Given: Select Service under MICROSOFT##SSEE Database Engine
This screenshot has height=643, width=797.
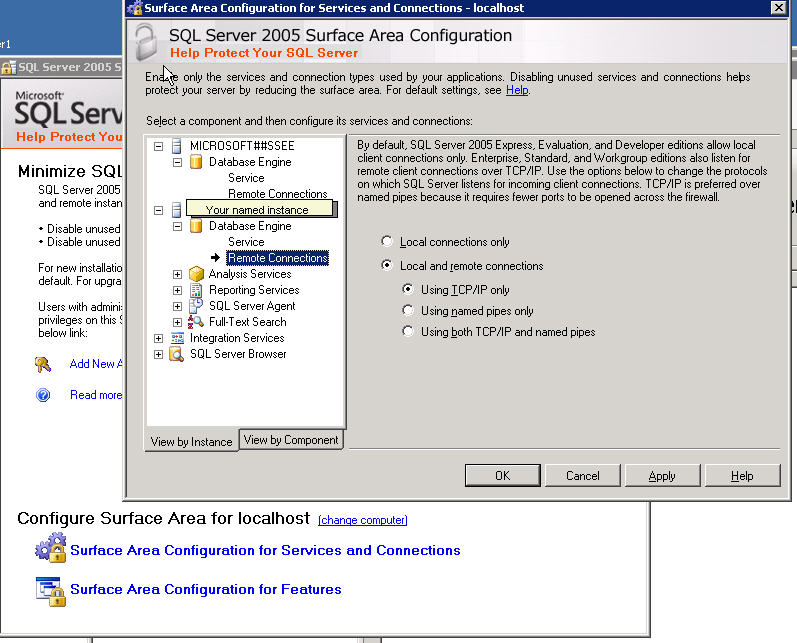Looking at the screenshot, I should tap(246, 178).
